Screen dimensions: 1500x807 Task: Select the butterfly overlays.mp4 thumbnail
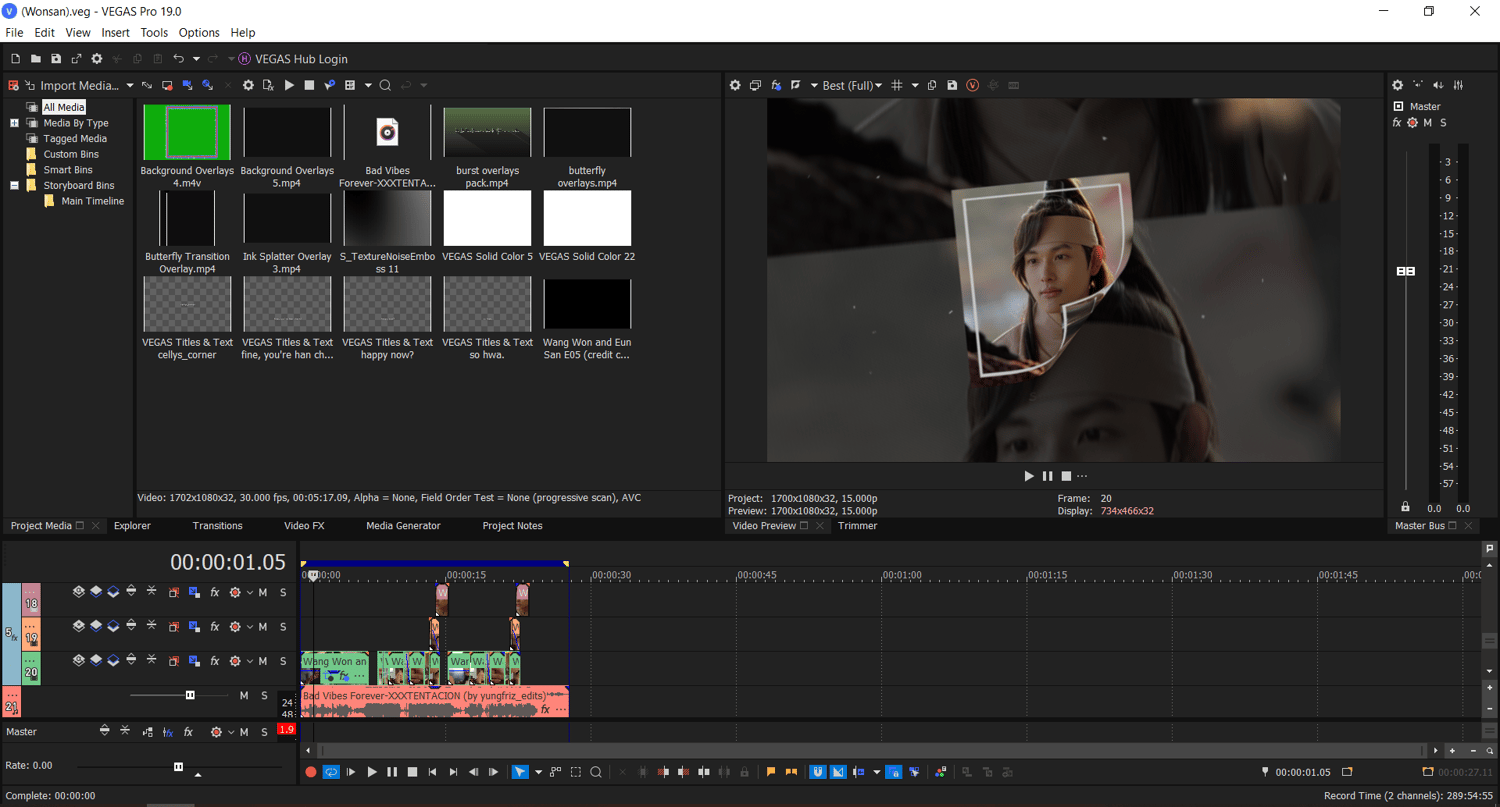(587, 132)
